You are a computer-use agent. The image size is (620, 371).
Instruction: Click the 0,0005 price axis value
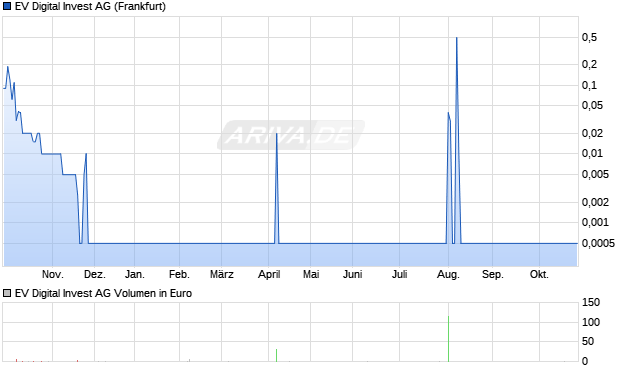(598, 243)
